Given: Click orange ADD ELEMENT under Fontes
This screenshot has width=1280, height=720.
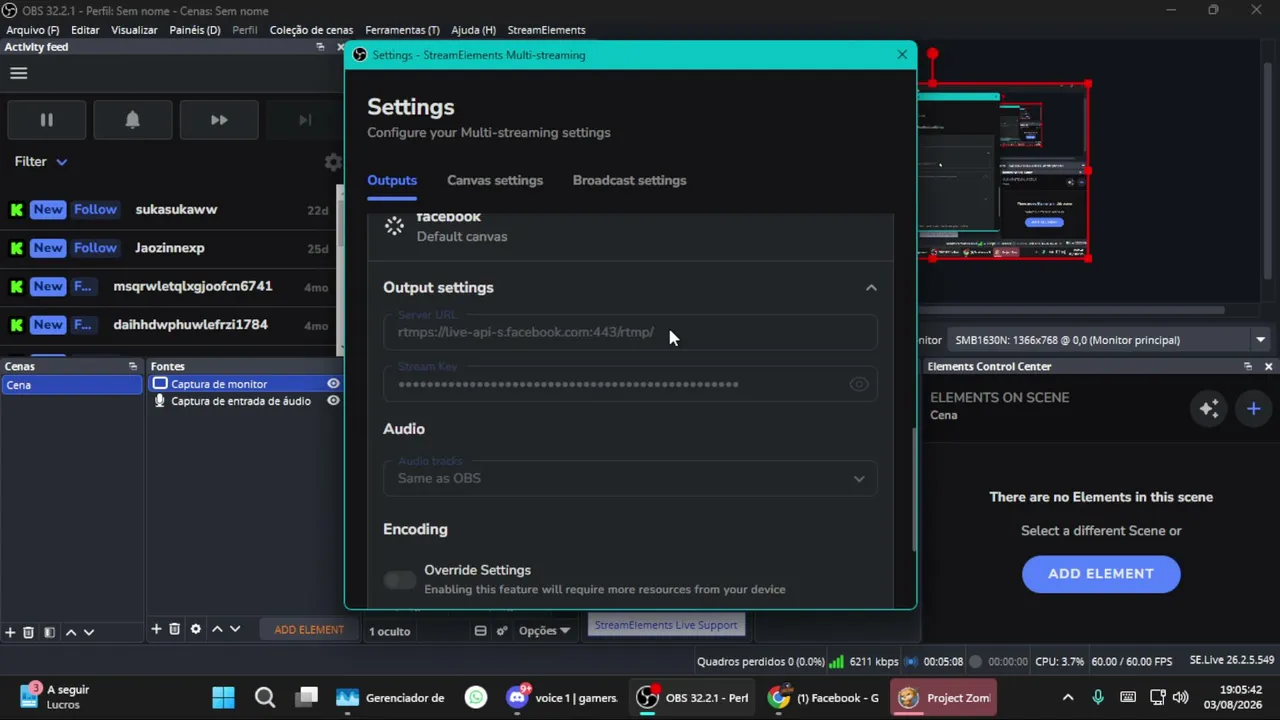Looking at the screenshot, I should (309, 630).
